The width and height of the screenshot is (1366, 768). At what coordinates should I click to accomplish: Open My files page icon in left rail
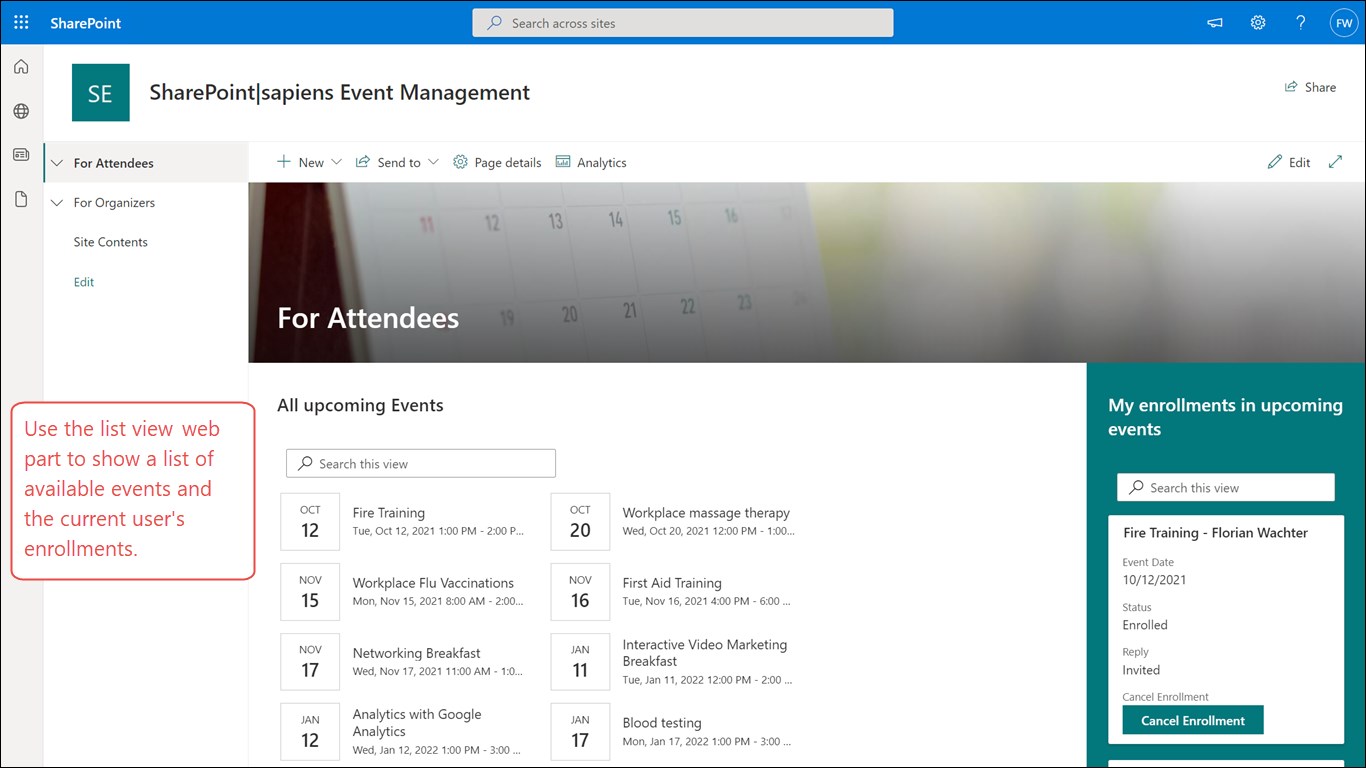tap(21, 199)
